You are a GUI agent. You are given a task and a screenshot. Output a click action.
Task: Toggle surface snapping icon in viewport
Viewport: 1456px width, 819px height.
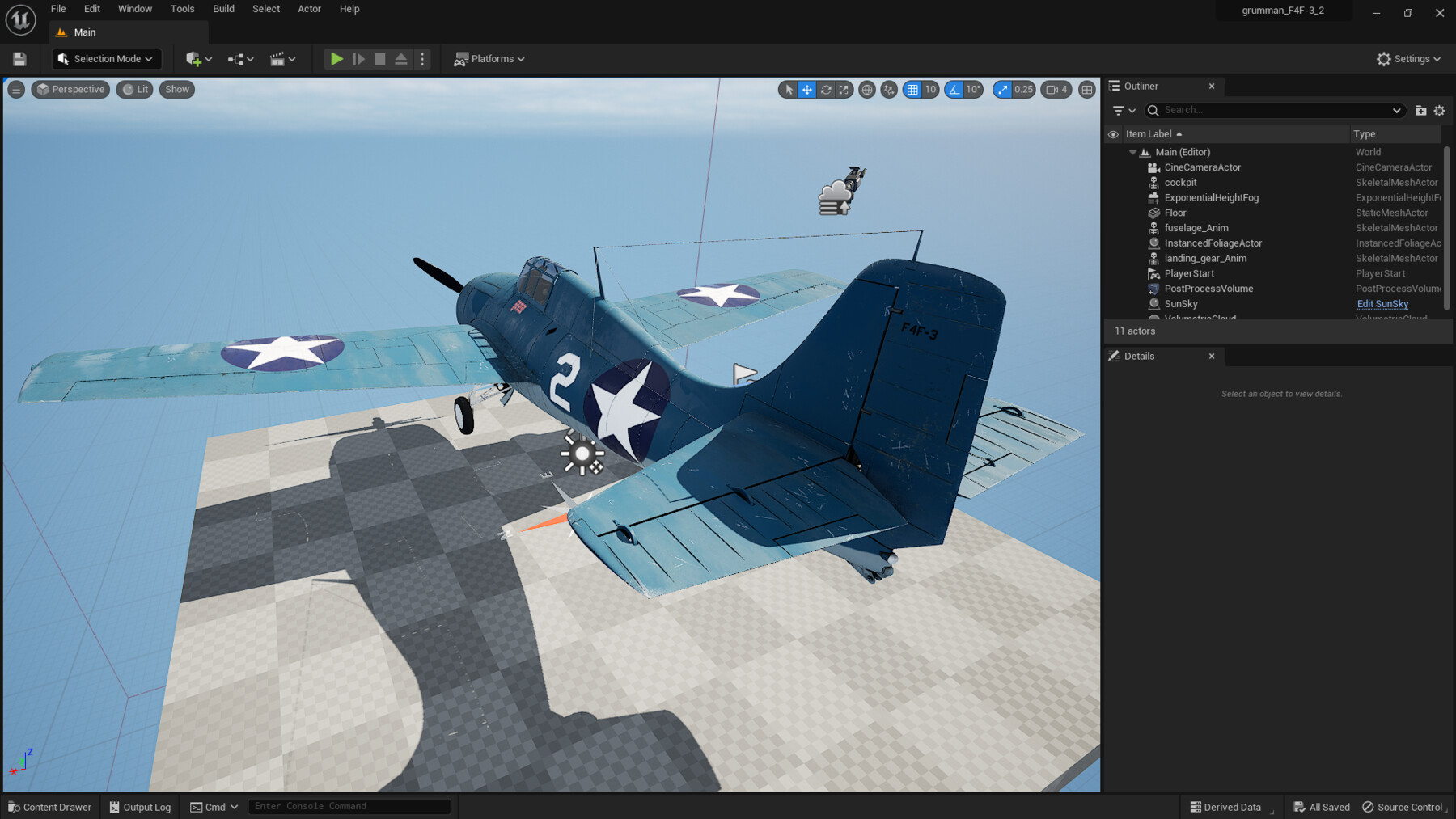pyautogui.click(x=889, y=90)
